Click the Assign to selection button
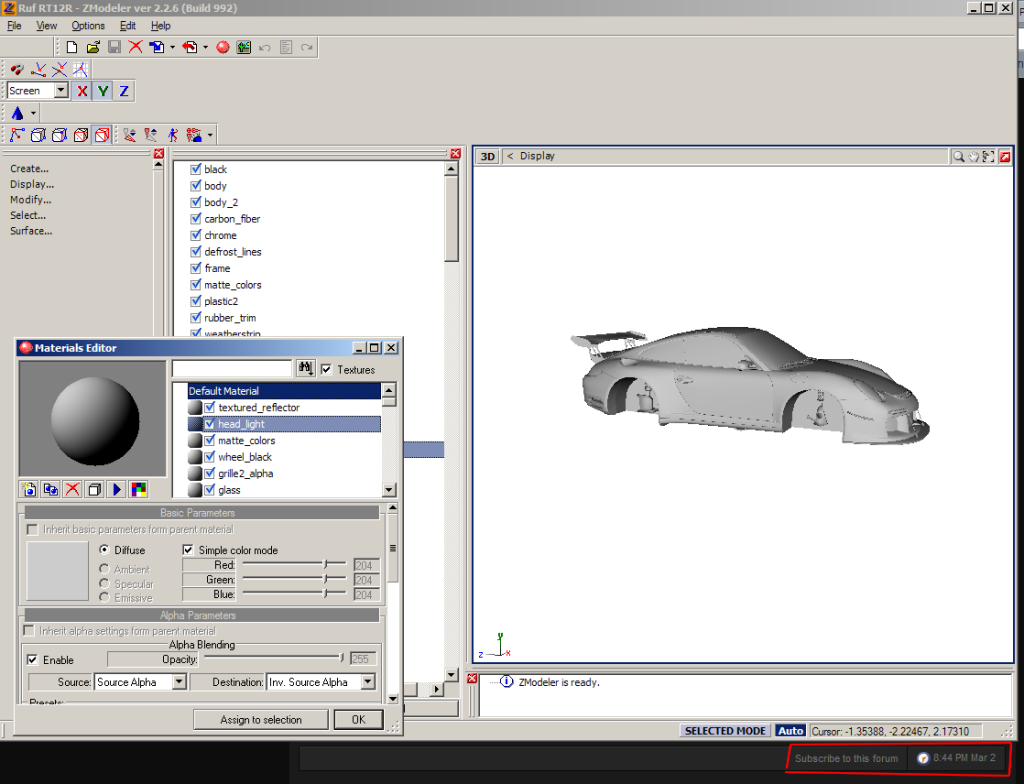 point(261,720)
